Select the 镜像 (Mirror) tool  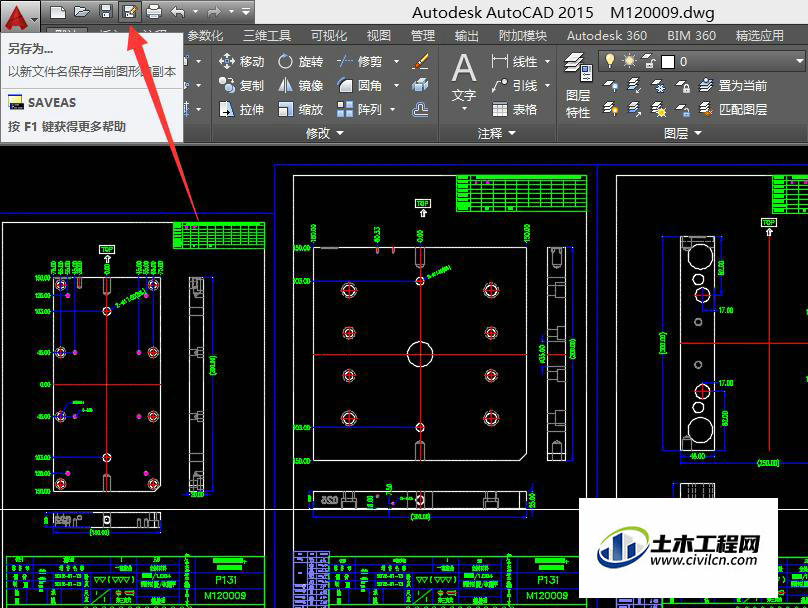point(300,85)
